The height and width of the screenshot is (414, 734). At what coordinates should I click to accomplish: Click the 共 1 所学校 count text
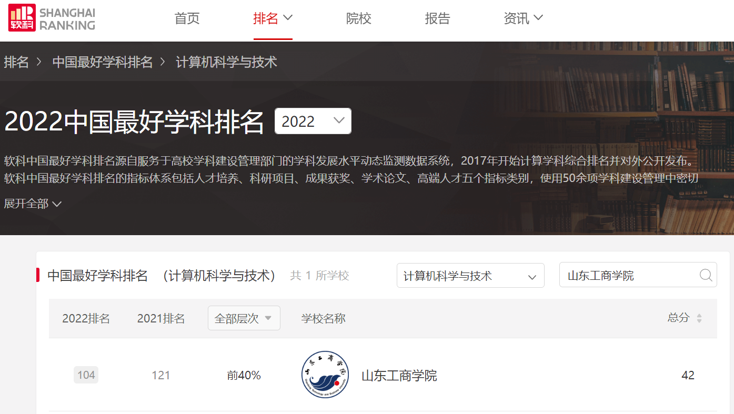click(319, 275)
